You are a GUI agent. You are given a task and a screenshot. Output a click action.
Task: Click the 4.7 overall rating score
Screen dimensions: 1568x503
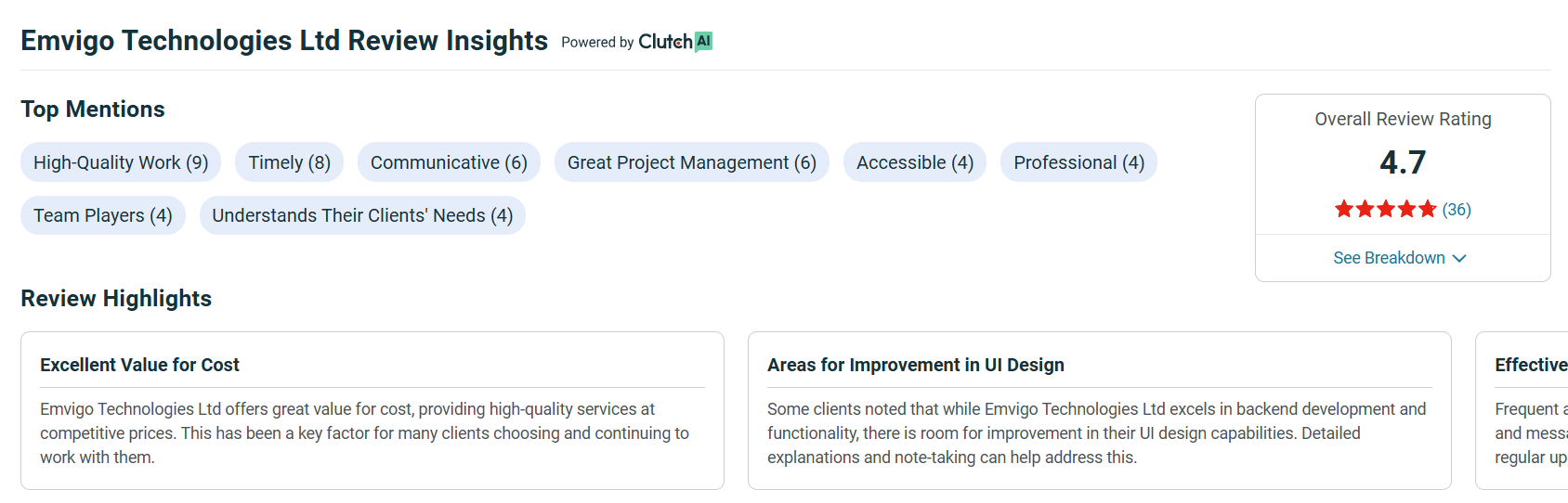coord(1403,162)
